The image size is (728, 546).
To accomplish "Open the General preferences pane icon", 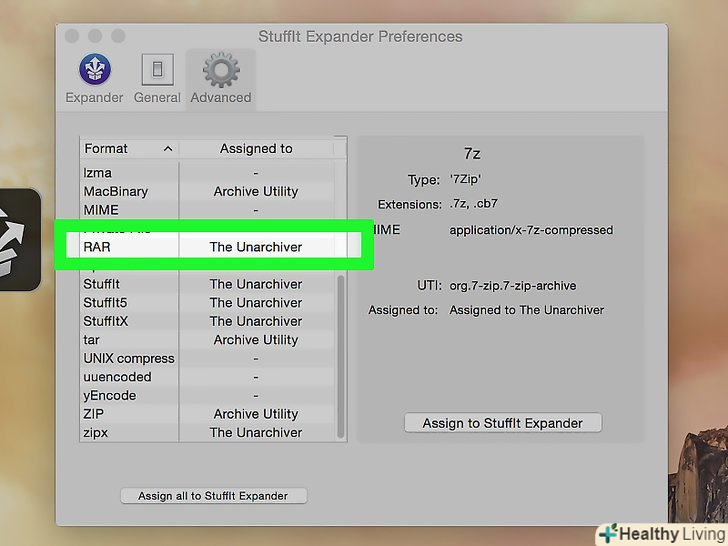I will [x=157, y=70].
